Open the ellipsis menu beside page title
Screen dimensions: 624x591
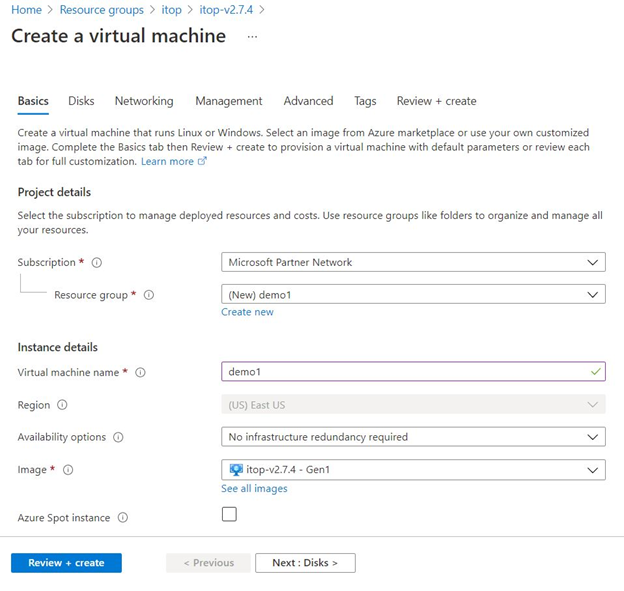pyautogui.click(x=252, y=37)
